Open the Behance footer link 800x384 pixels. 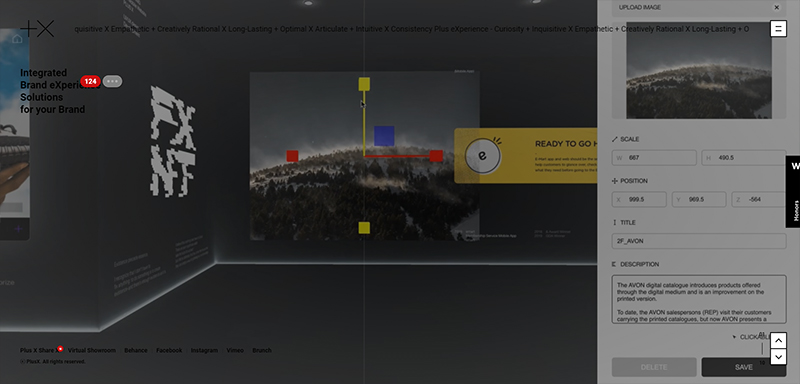click(136, 350)
